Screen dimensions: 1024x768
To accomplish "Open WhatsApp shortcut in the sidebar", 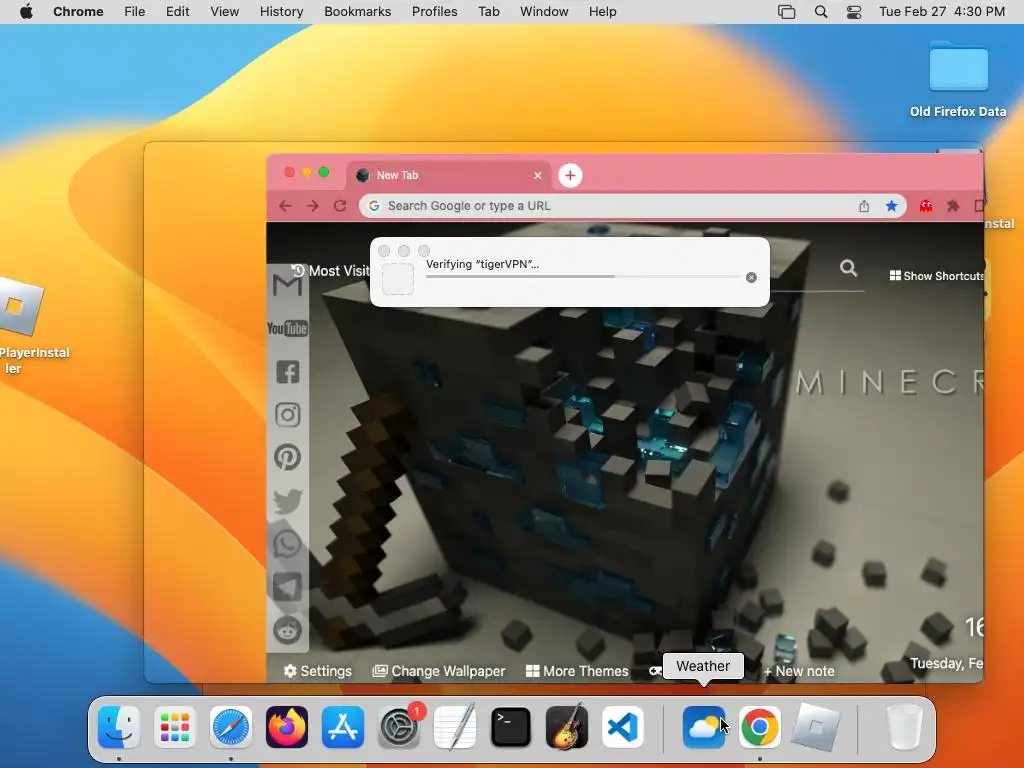I will [287, 543].
